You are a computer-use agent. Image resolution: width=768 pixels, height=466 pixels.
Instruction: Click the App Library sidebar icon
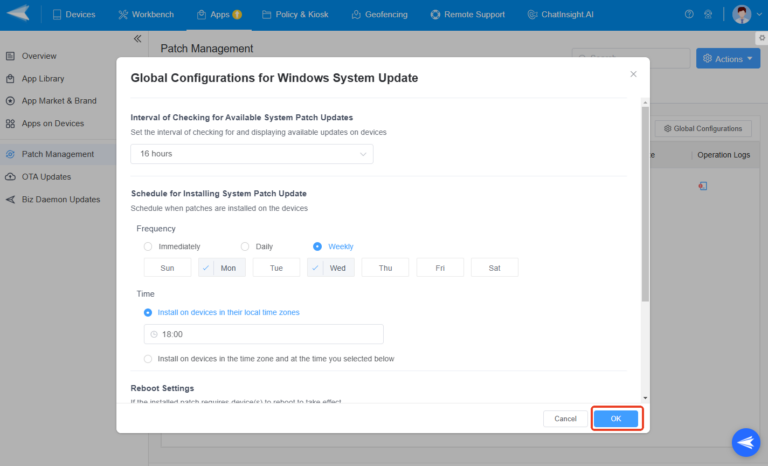(10, 78)
